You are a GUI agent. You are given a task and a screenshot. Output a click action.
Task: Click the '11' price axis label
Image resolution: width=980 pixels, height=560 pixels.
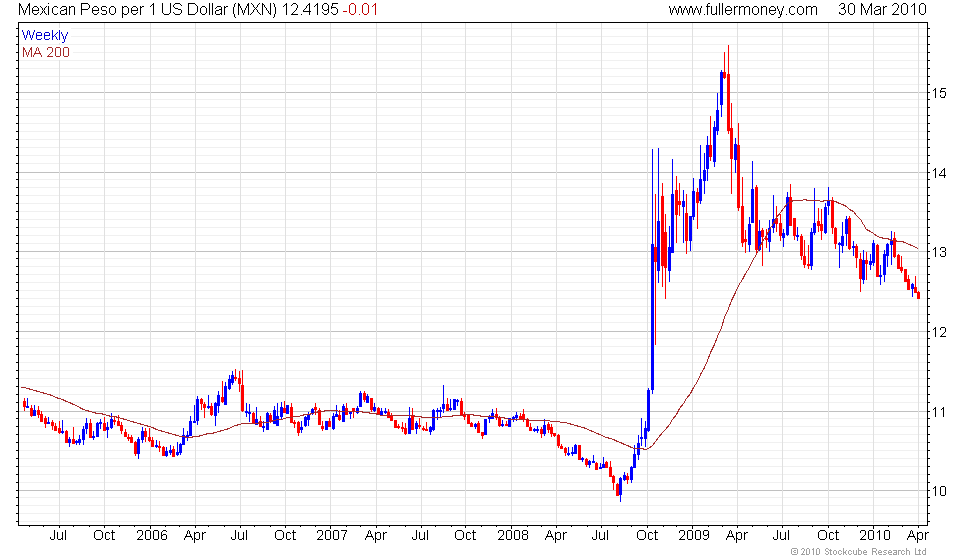(x=939, y=412)
